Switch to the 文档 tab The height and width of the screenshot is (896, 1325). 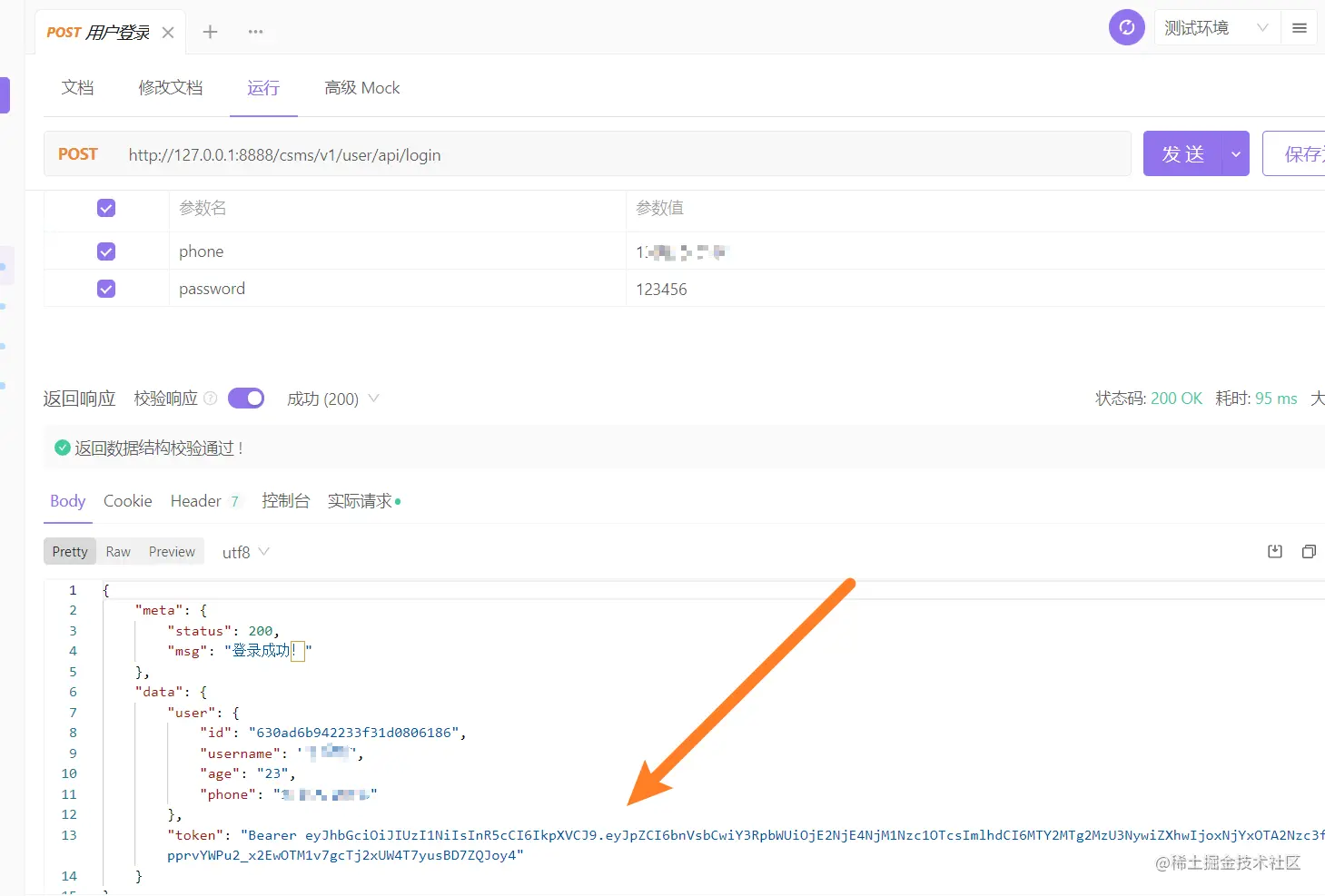pyautogui.click(x=78, y=88)
